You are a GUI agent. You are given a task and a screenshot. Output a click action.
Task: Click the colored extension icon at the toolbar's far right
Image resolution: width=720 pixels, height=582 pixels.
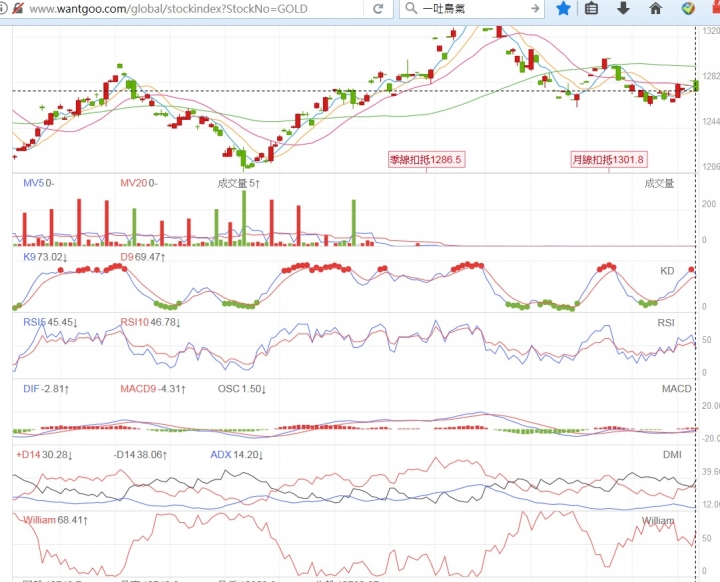[x=687, y=9]
